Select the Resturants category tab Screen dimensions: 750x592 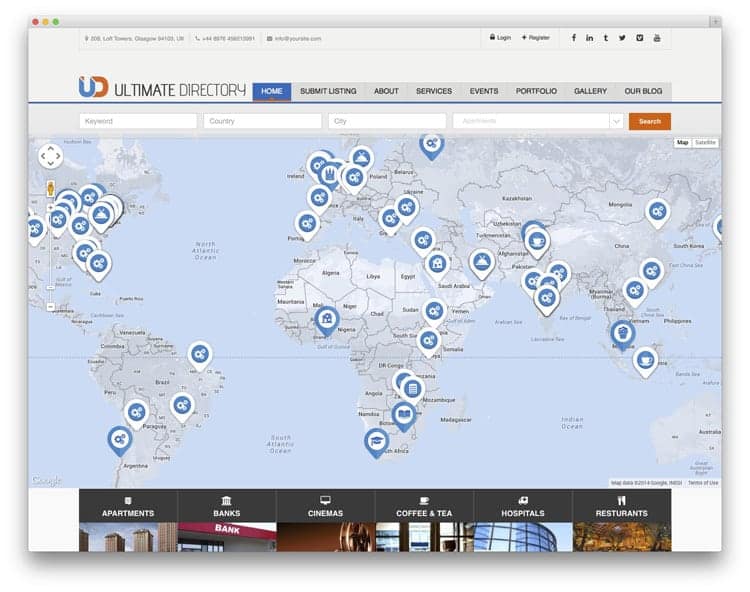[x=621, y=507]
